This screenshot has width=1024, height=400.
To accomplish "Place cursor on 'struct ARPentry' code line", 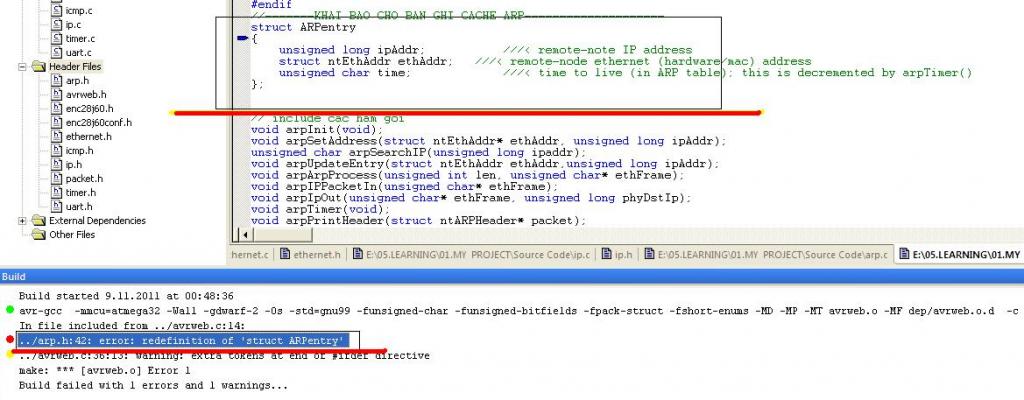I will [x=303, y=27].
